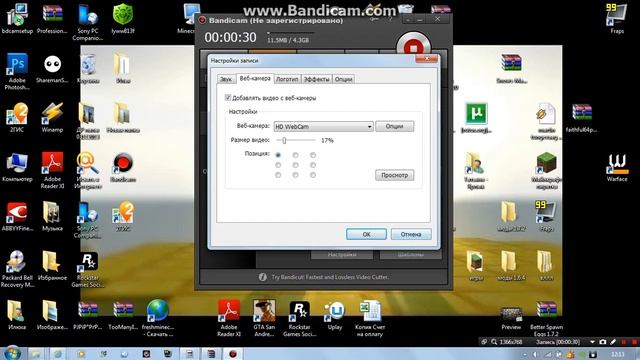Click Настройки button in Bandicam window
Screen dimensions: 640x360
click(342, 255)
